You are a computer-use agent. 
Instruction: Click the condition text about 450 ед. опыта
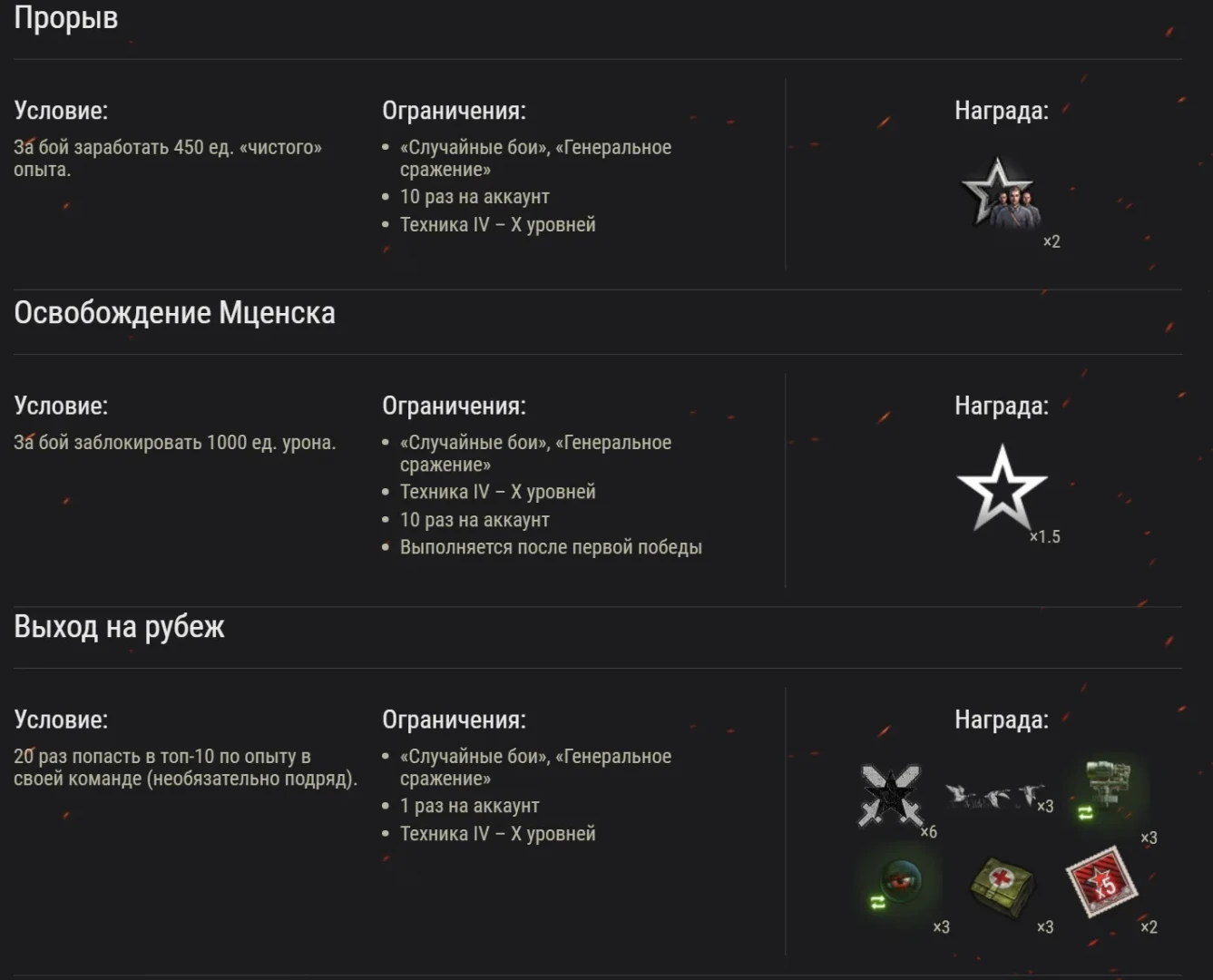tap(168, 158)
